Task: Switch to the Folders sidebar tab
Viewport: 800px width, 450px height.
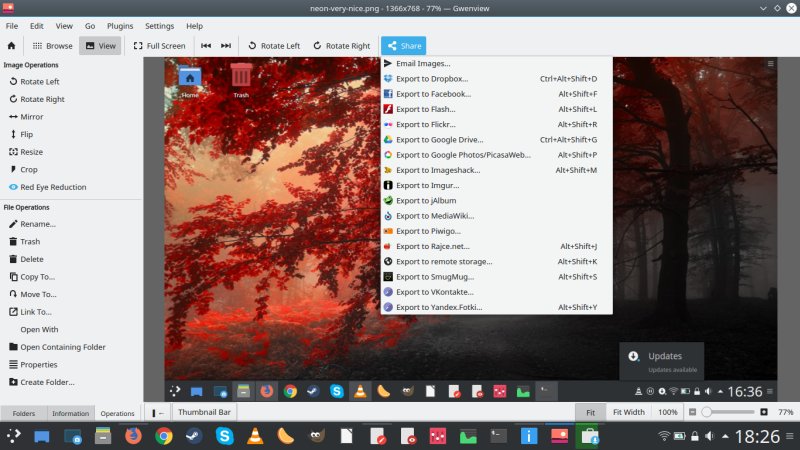Action: (24, 413)
